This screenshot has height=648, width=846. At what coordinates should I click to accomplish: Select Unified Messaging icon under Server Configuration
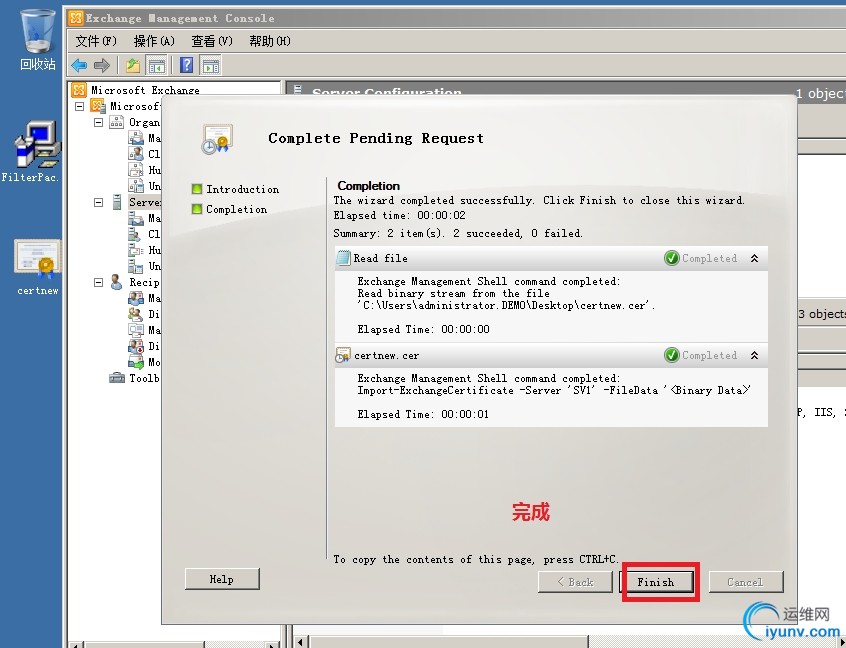[135, 265]
